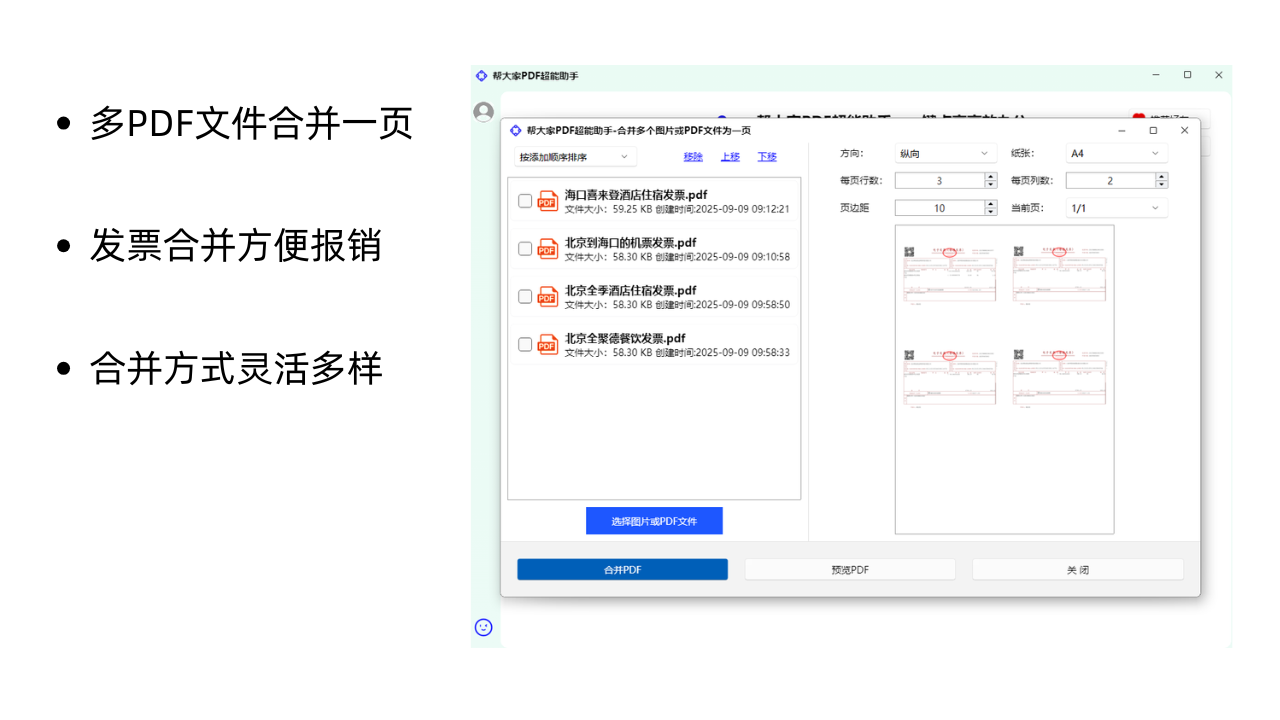Image resolution: width=1280 pixels, height=720 pixels.
Task: Check the checkbox for 北京到海口的机票发票.pdf
Action: coord(525,248)
